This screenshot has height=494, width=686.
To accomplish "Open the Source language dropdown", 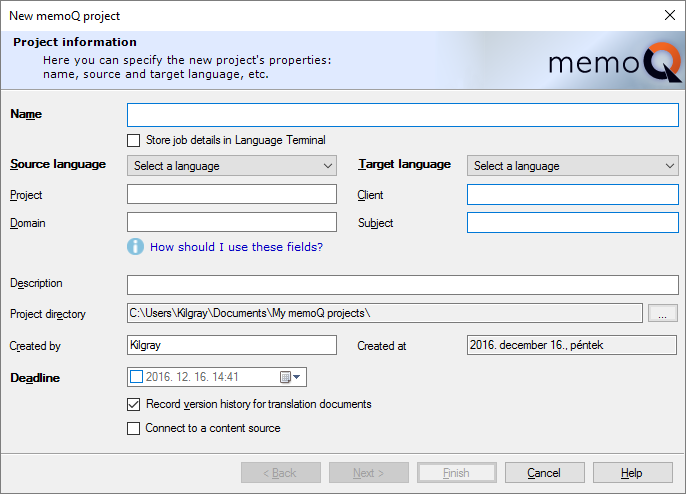I will click(232, 166).
